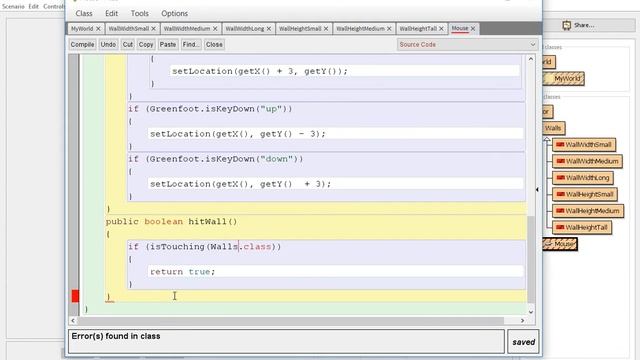640x360 pixels.
Task: Click the isKeyDown("up") condition line
Action: click(x=210, y=109)
